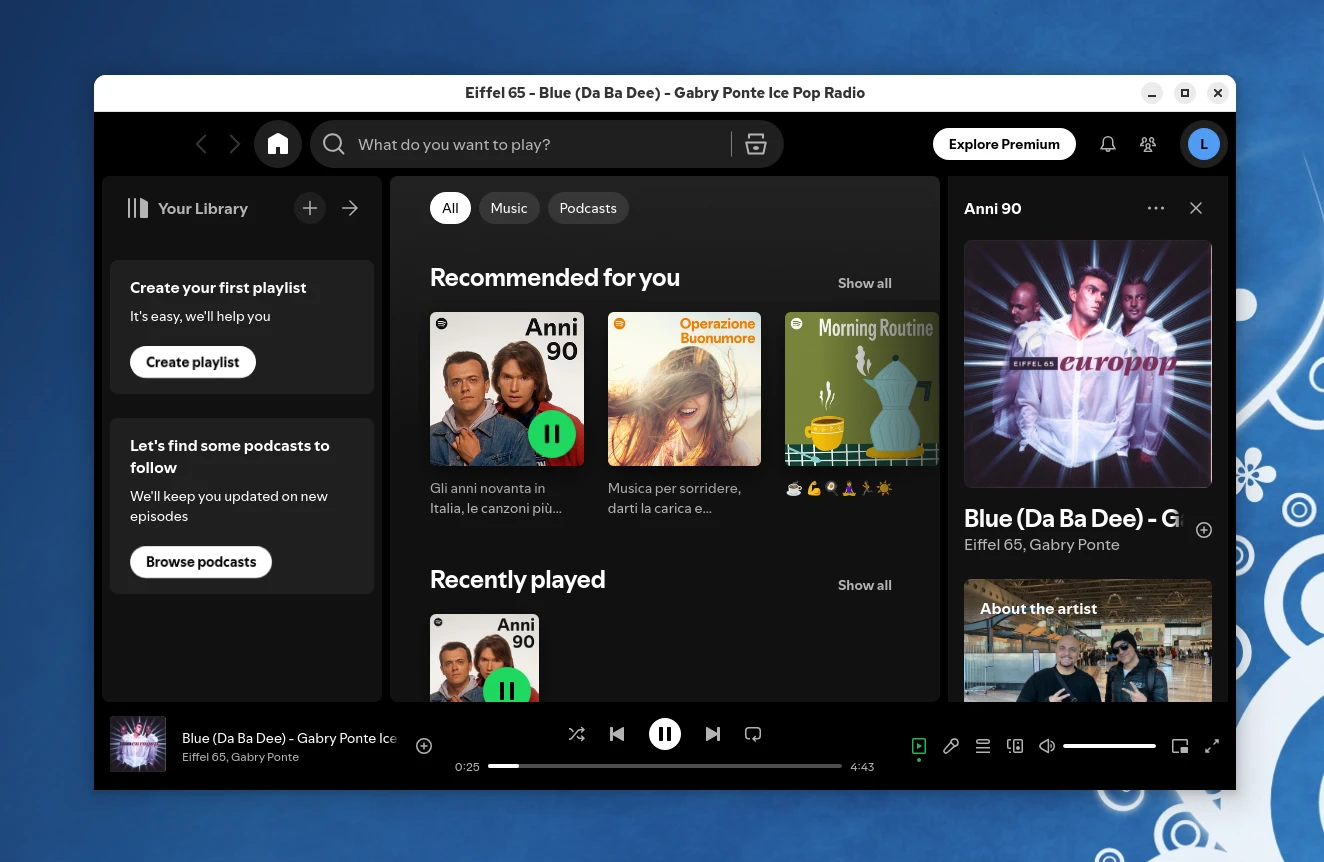
Task: Click the Create playlist button
Action: (193, 362)
